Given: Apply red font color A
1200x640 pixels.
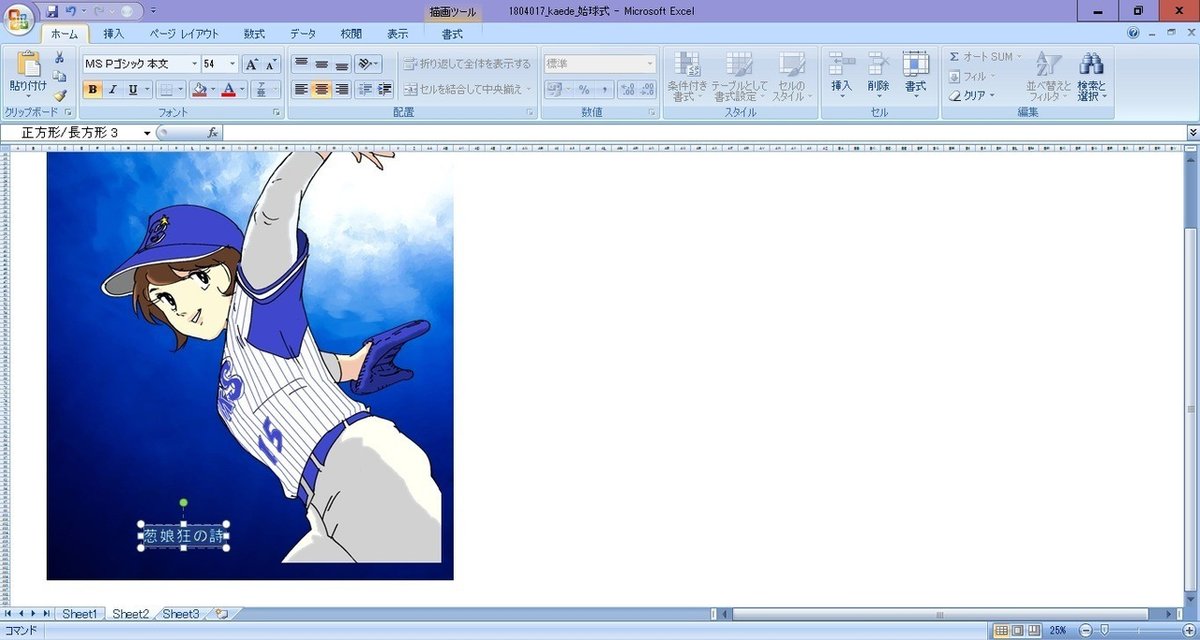Looking at the screenshot, I should click(229, 89).
